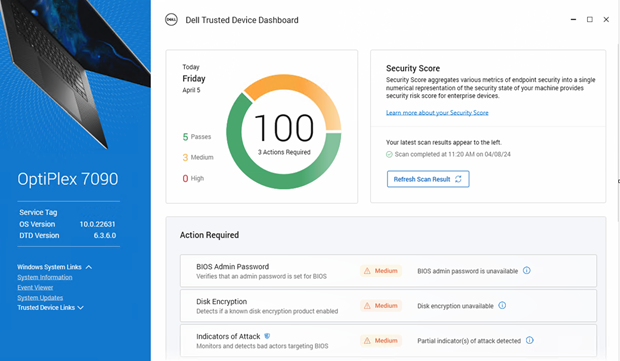This screenshot has width=620, height=361.
Task: Open the System Updates link
Action: click(40, 298)
